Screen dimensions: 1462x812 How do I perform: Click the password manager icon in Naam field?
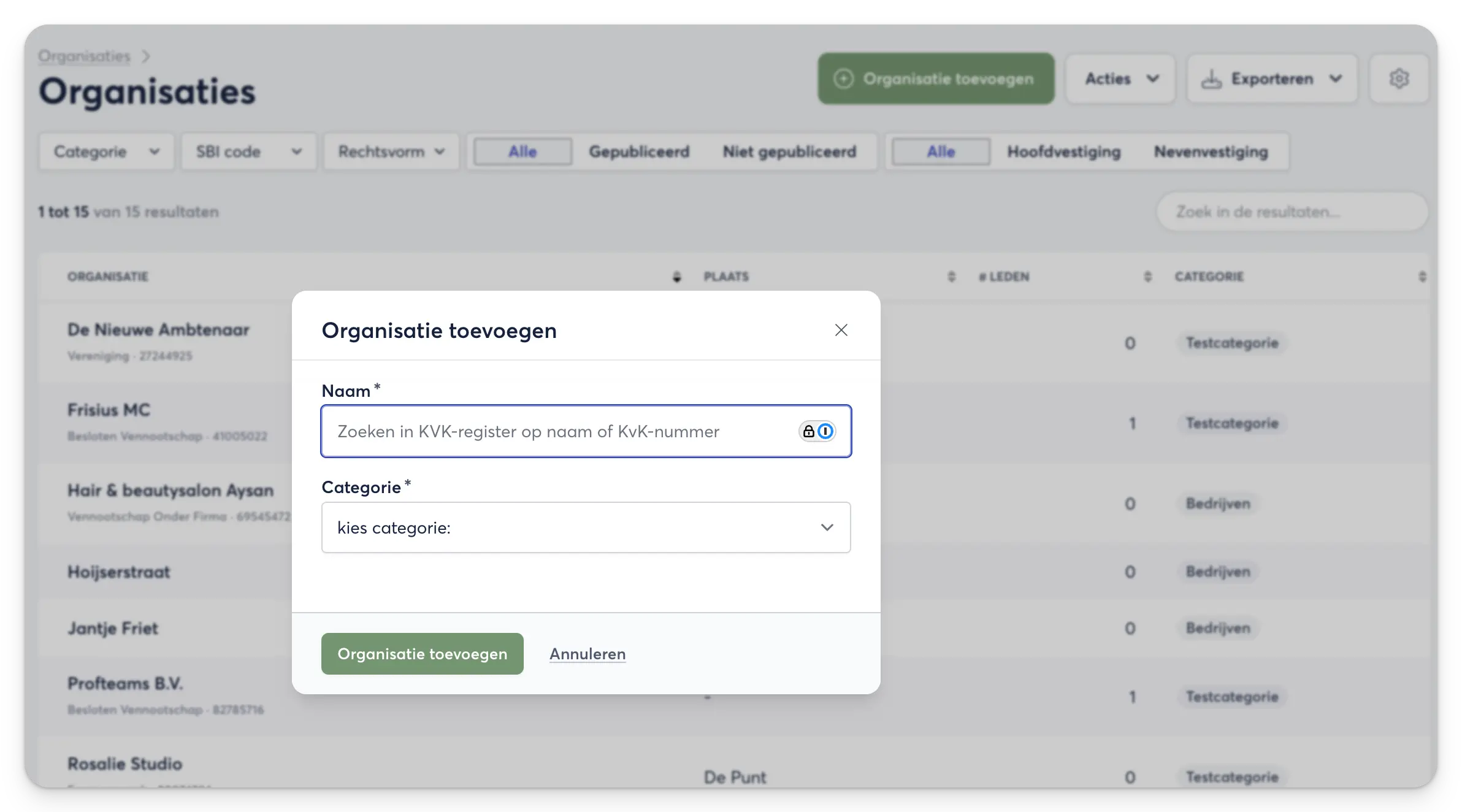click(817, 431)
